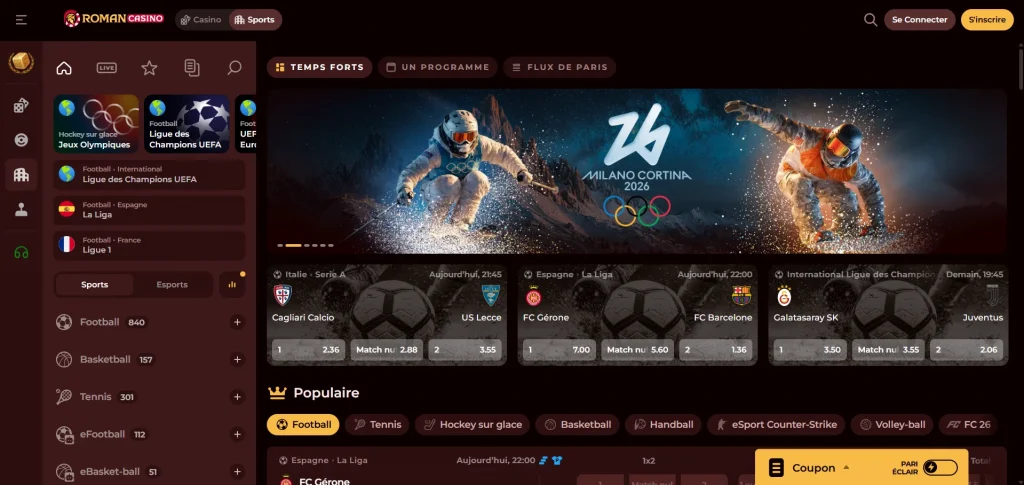Image resolution: width=1024 pixels, height=485 pixels.
Task: Open the bet history document icon
Action: (x=192, y=68)
